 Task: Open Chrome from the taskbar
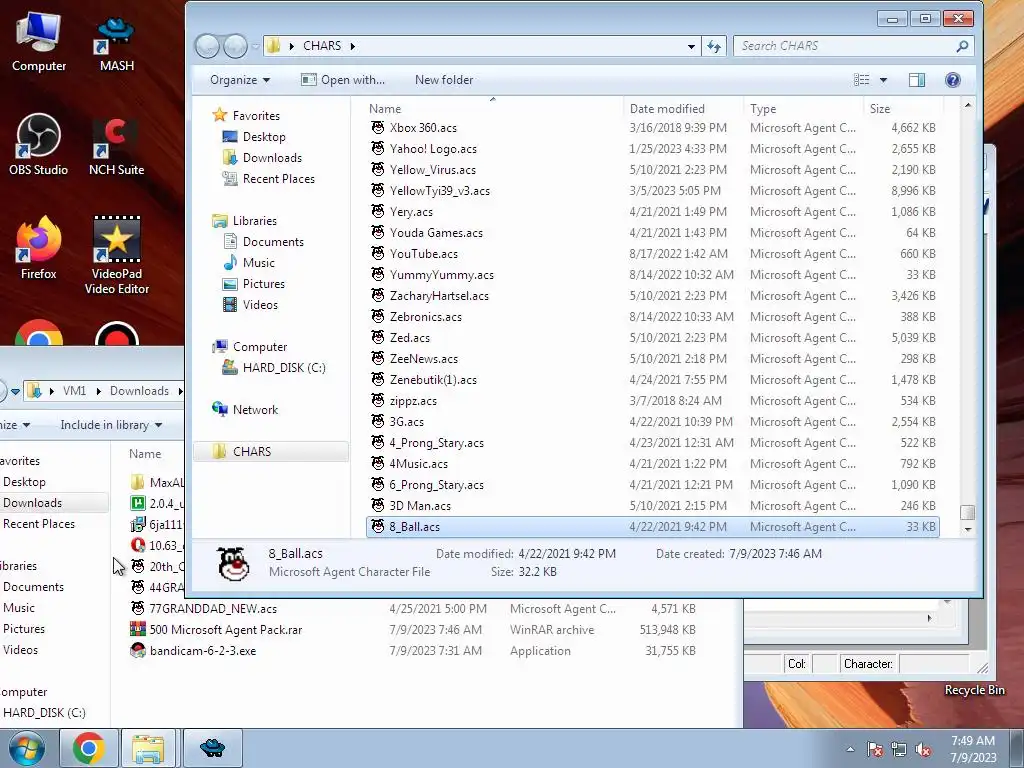[x=89, y=748]
